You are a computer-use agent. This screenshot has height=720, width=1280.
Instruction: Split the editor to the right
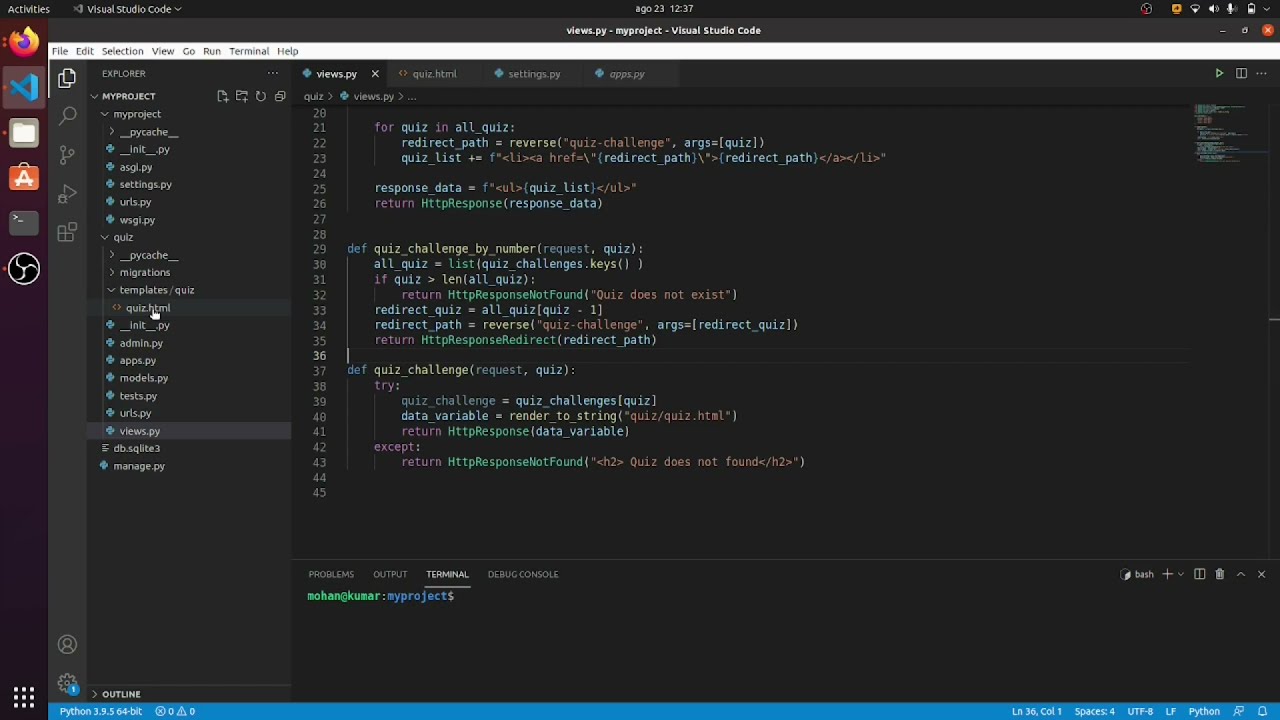pyautogui.click(x=1241, y=73)
